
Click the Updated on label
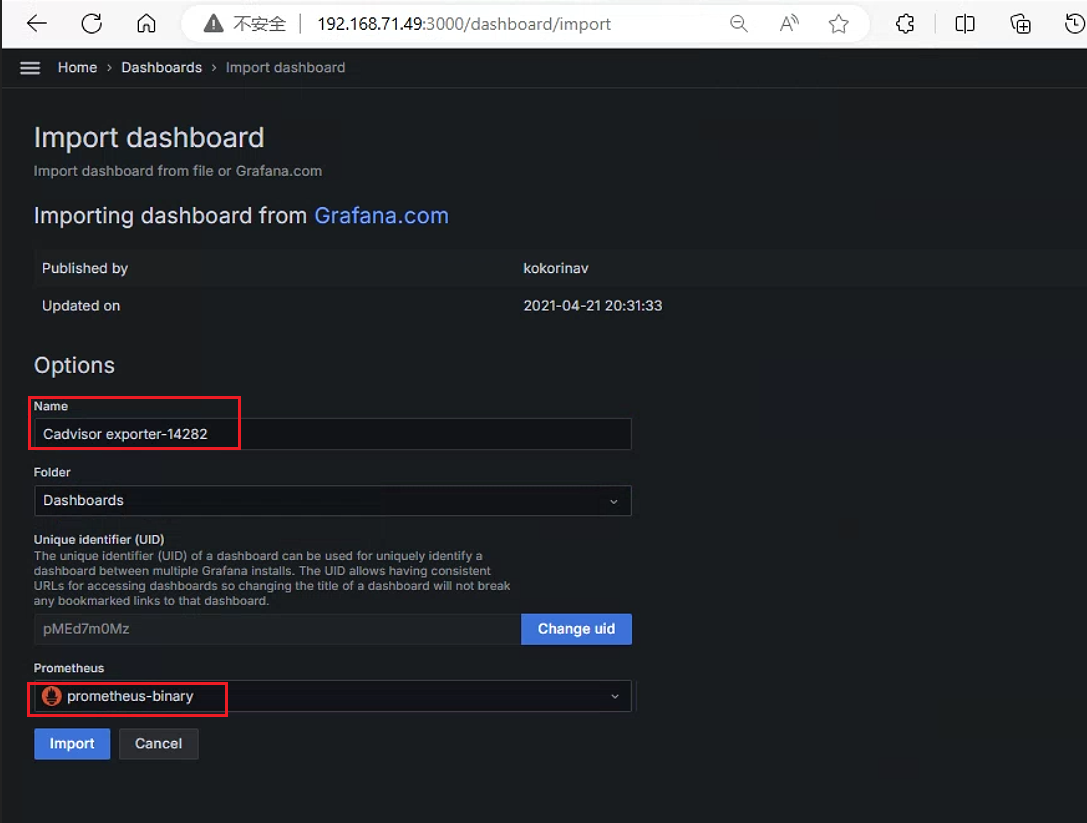[x=80, y=306]
